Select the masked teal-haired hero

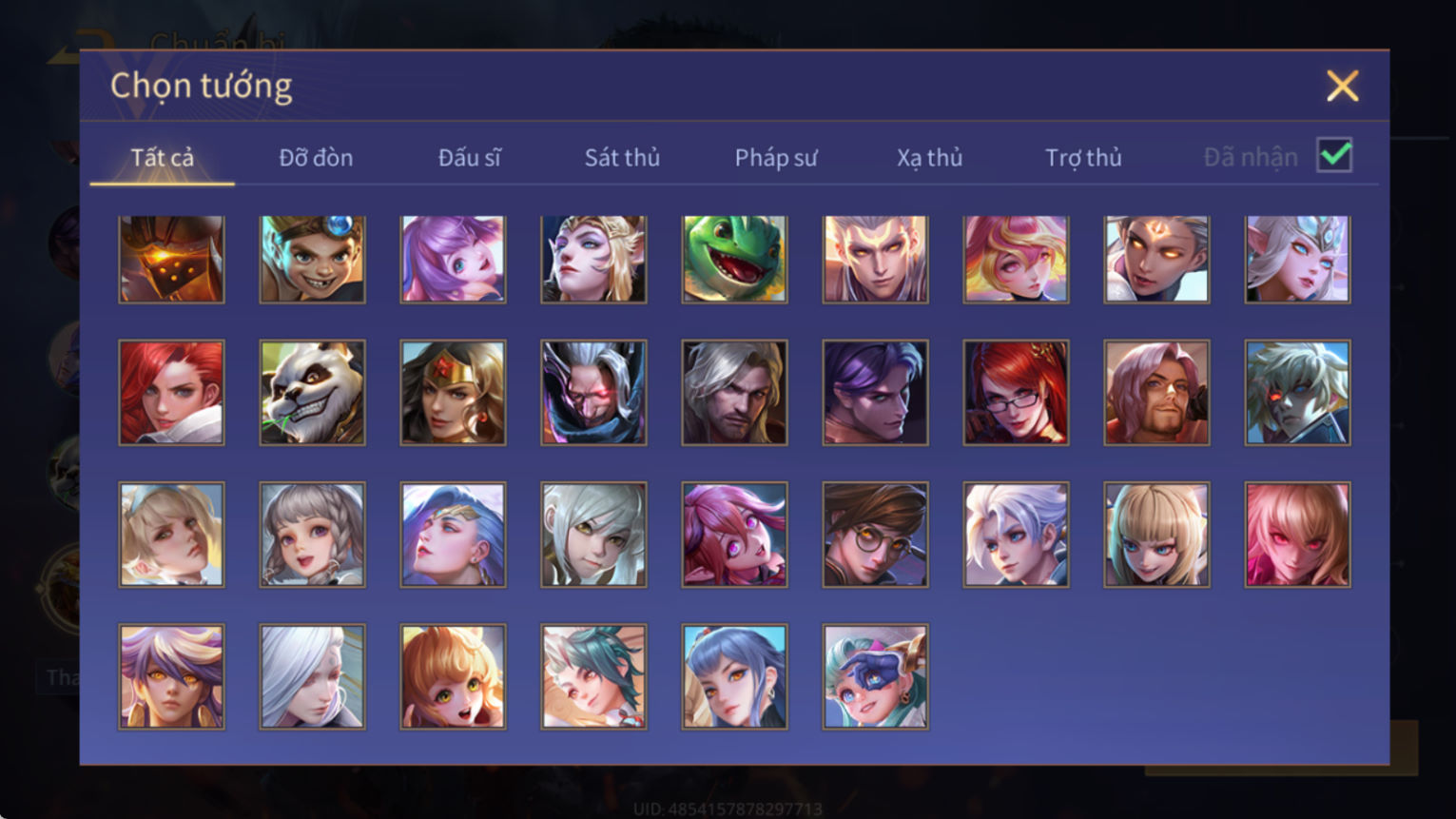point(875,676)
